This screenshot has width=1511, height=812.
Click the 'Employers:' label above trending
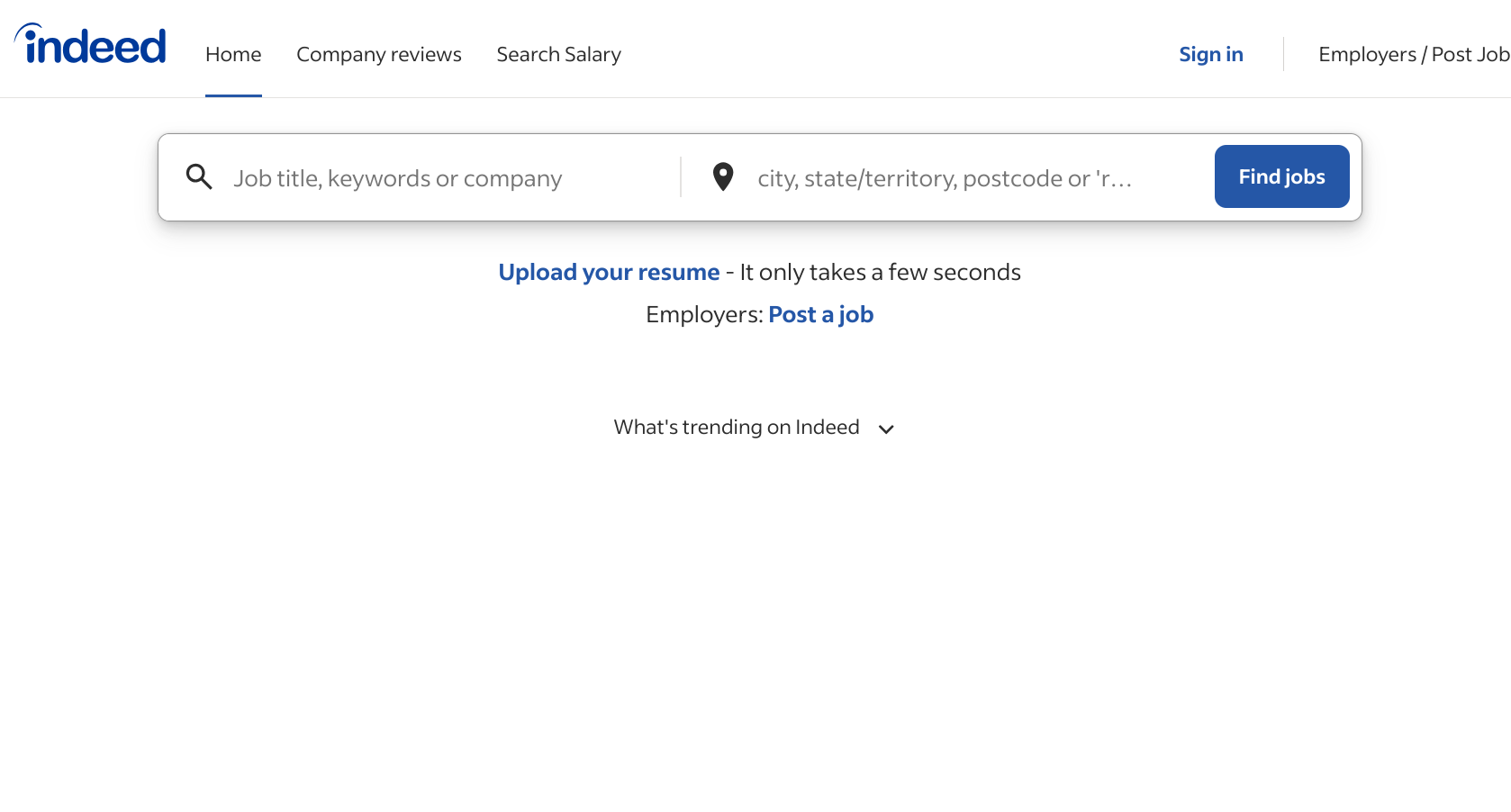pyautogui.click(x=704, y=314)
